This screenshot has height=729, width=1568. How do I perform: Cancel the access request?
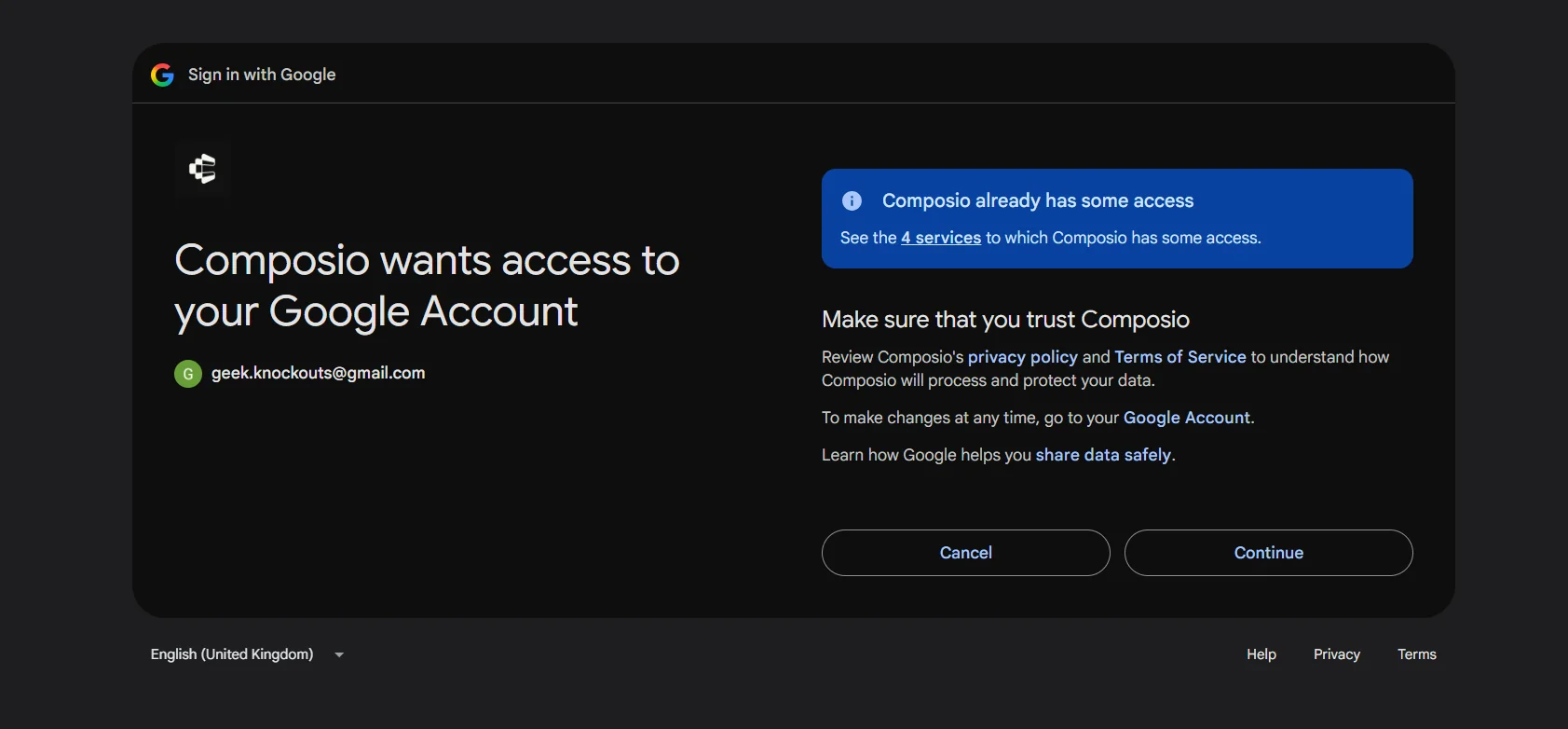(x=966, y=553)
